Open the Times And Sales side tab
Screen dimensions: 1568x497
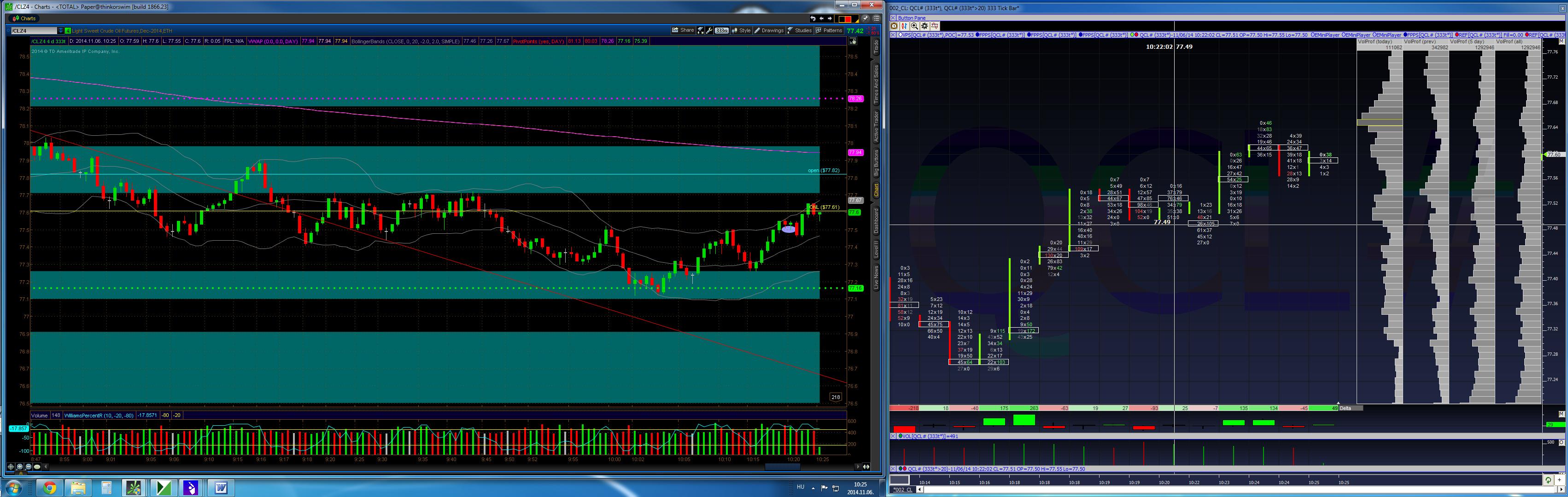(877, 83)
